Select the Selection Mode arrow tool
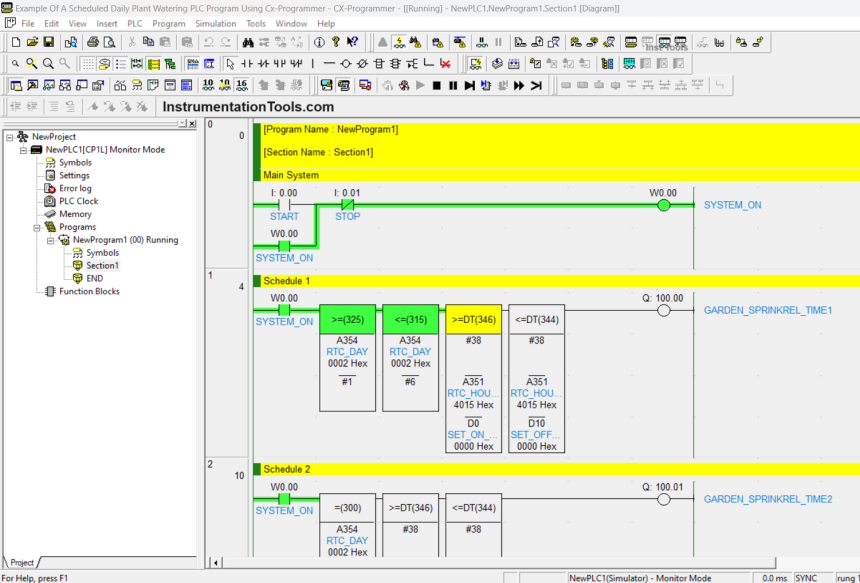 pos(230,64)
